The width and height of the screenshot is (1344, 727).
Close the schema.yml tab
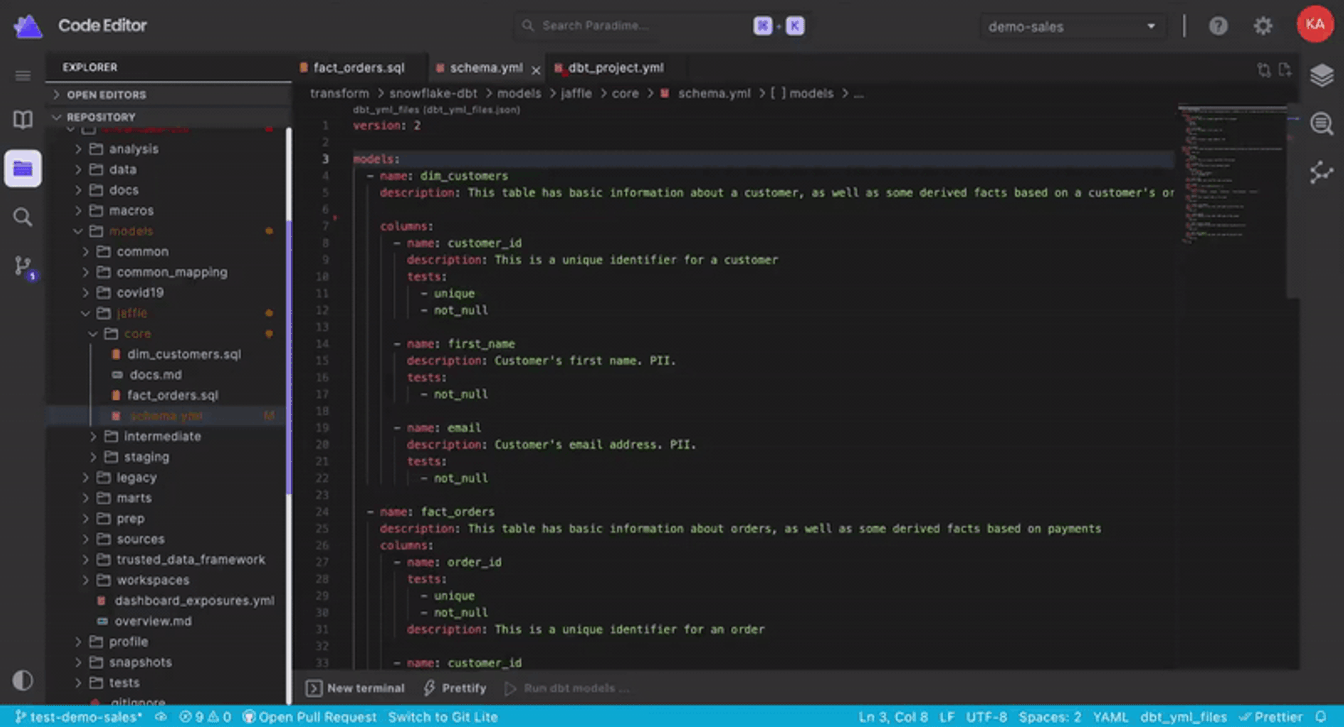pyautogui.click(x=535, y=69)
